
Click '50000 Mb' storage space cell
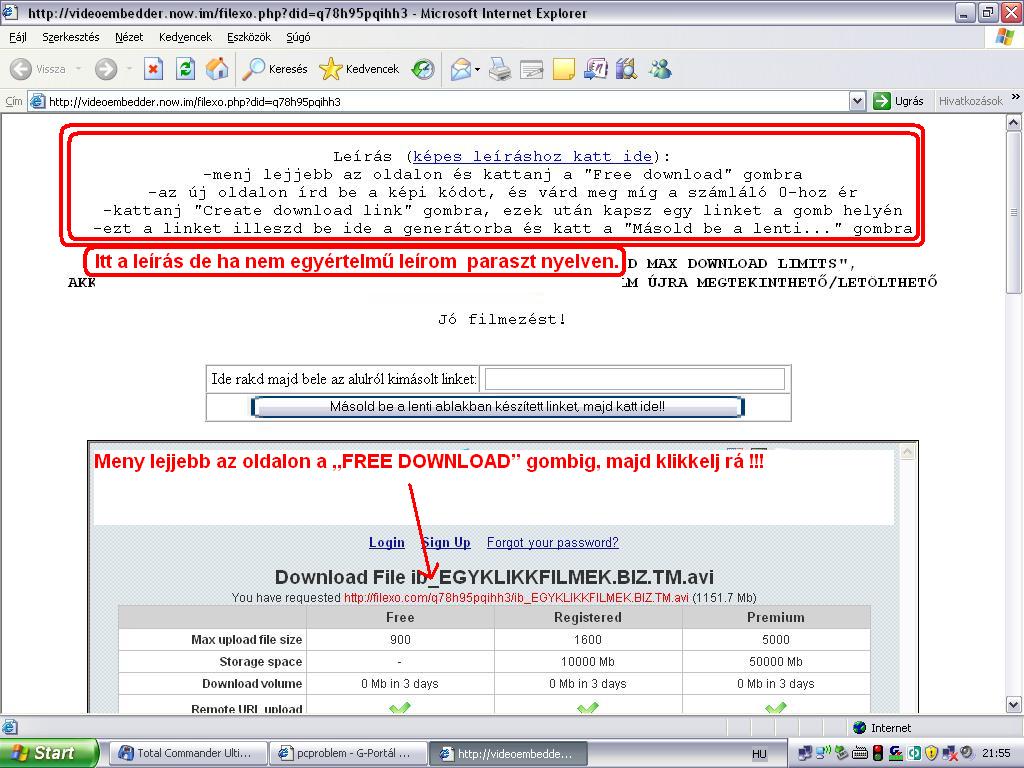click(x=776, y=662)
